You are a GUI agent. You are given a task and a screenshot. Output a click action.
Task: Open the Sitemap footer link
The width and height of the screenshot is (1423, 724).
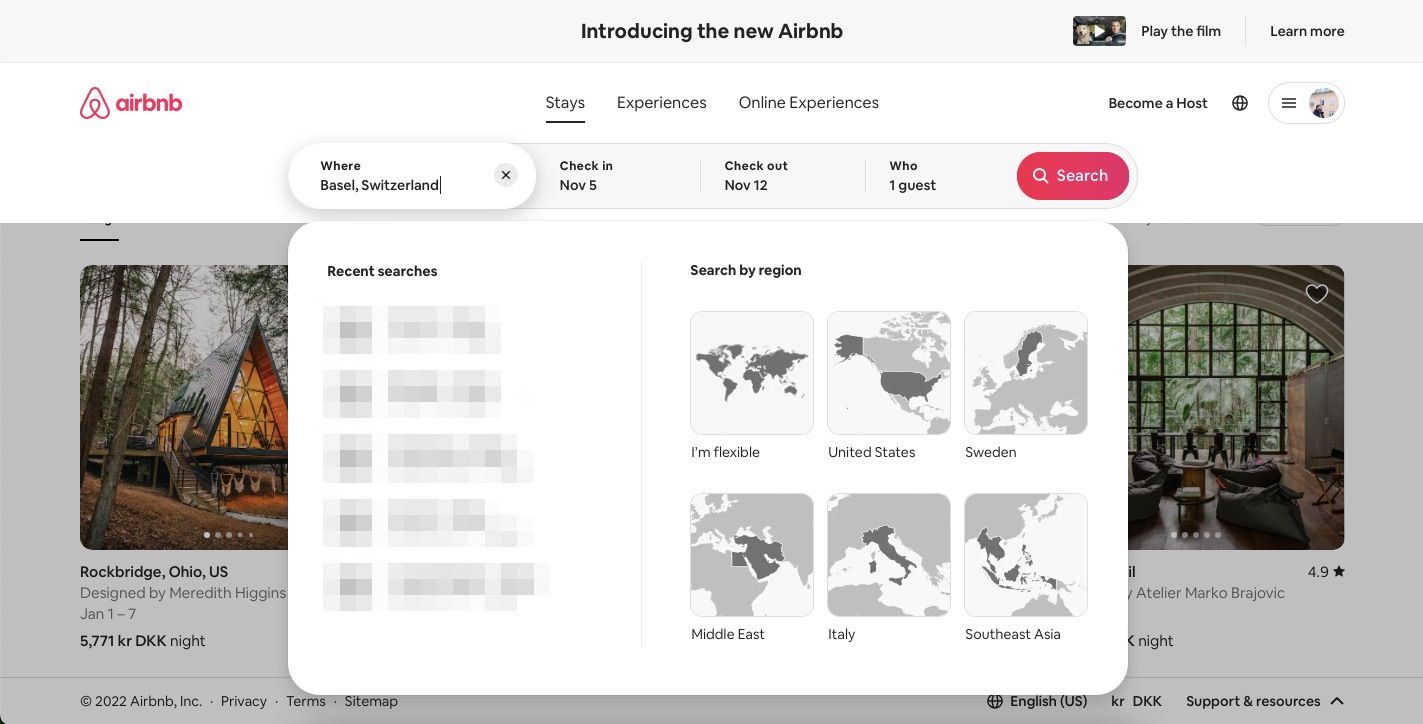click(371, 701)
